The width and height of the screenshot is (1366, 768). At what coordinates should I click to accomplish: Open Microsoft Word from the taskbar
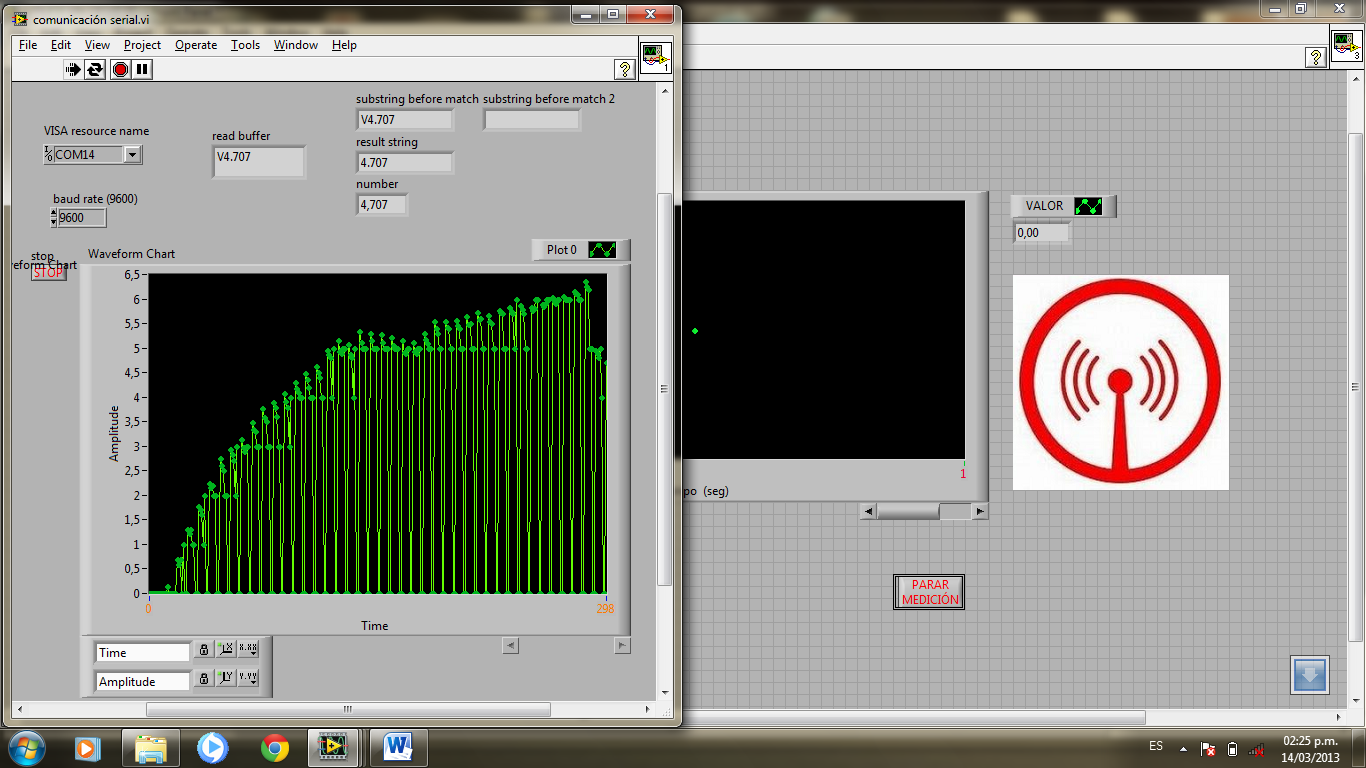(398, 747)
